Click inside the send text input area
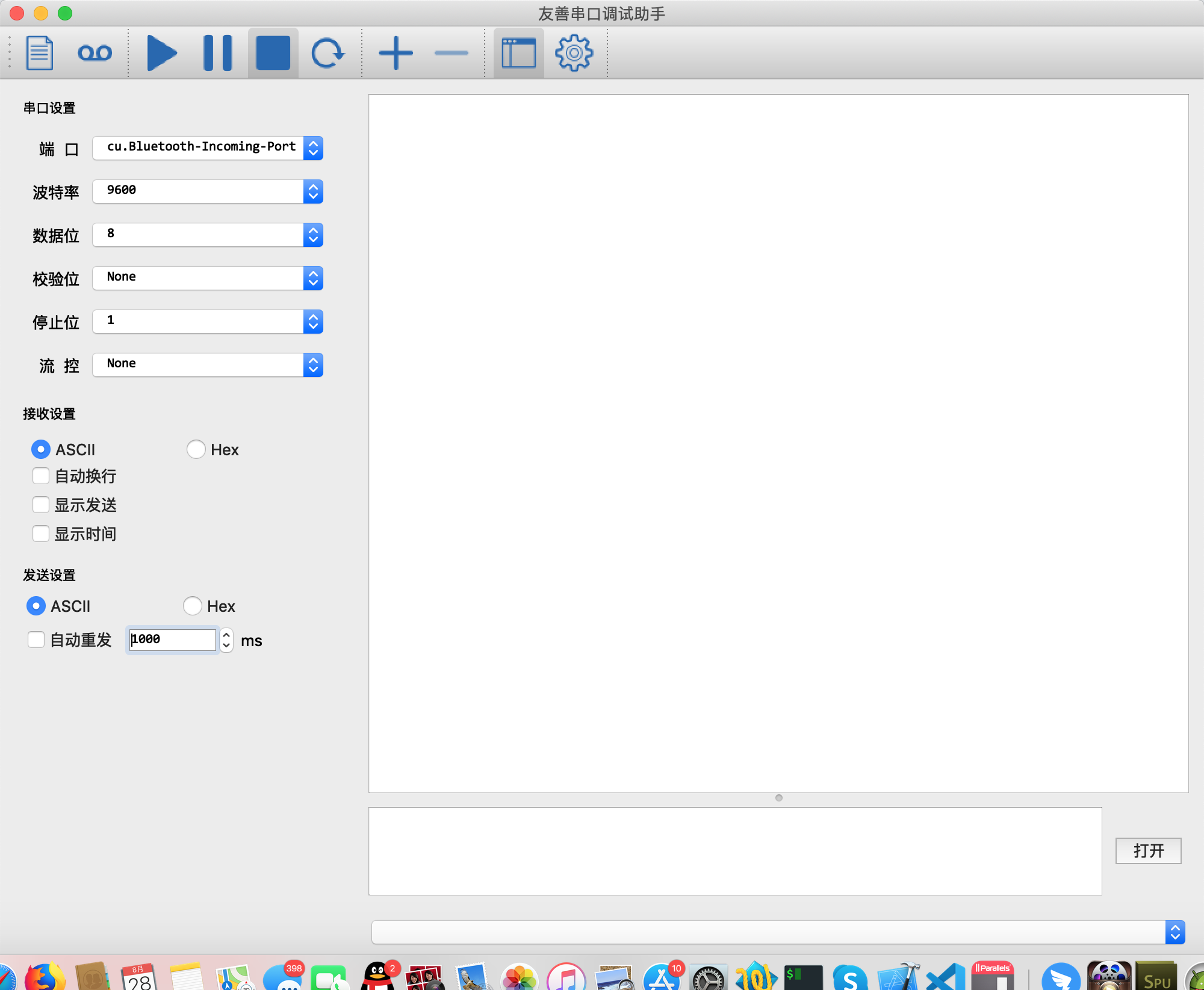This screenshot has height=990, width=1204. coord(735,851)
